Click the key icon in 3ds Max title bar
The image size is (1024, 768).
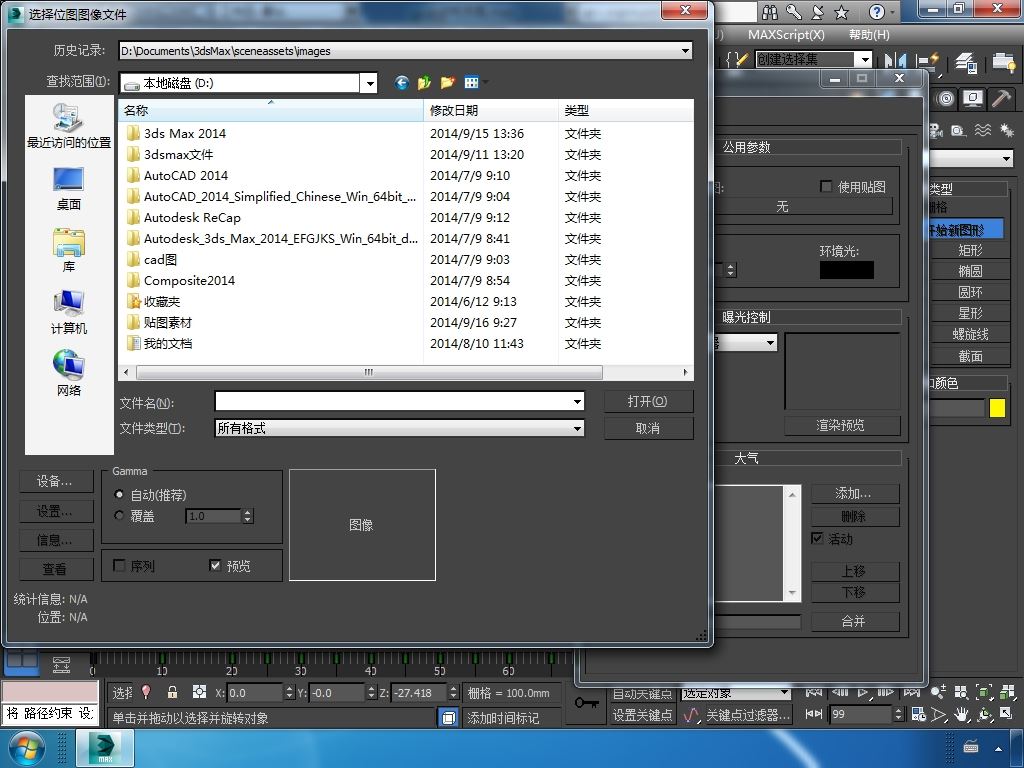point(794,12)
